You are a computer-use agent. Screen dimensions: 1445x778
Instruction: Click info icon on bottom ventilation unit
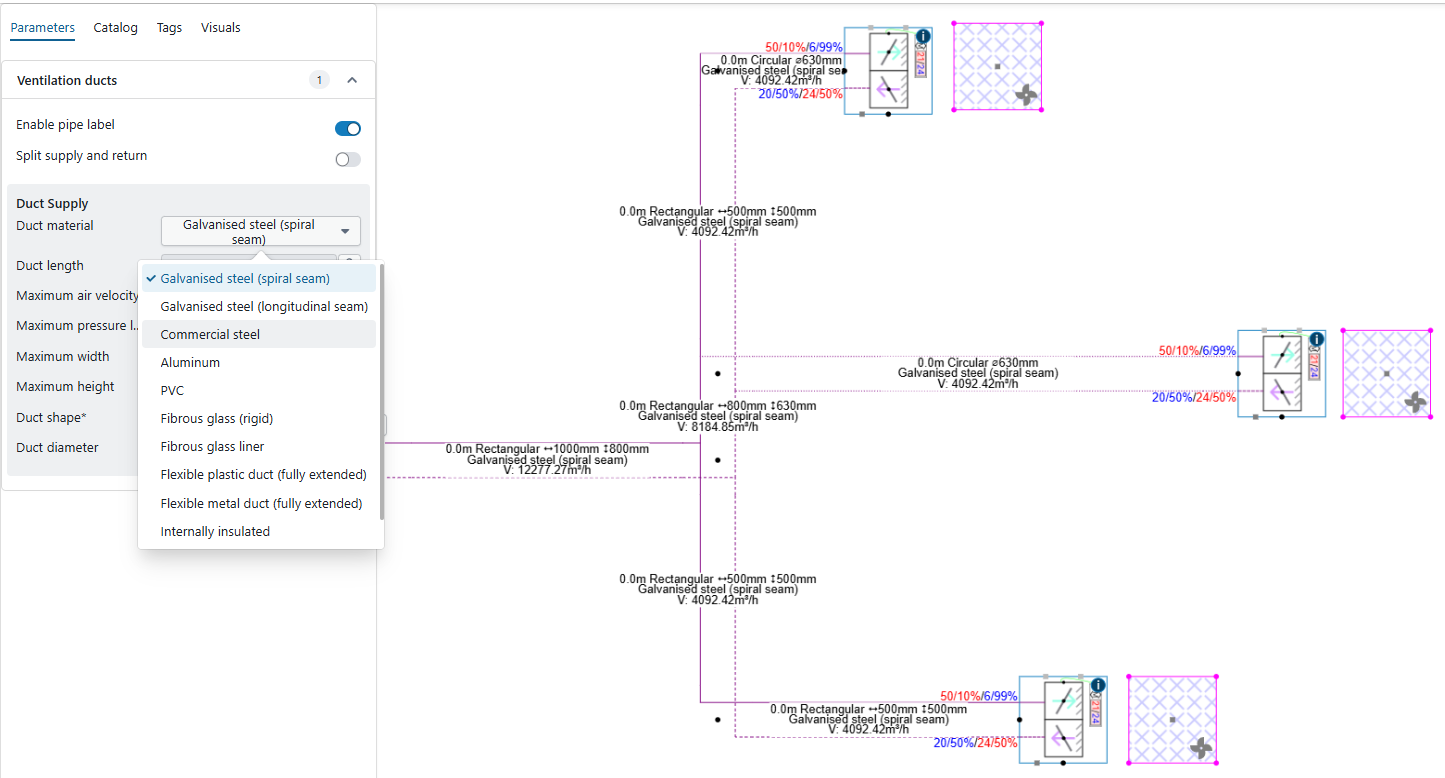(1098, 685)
